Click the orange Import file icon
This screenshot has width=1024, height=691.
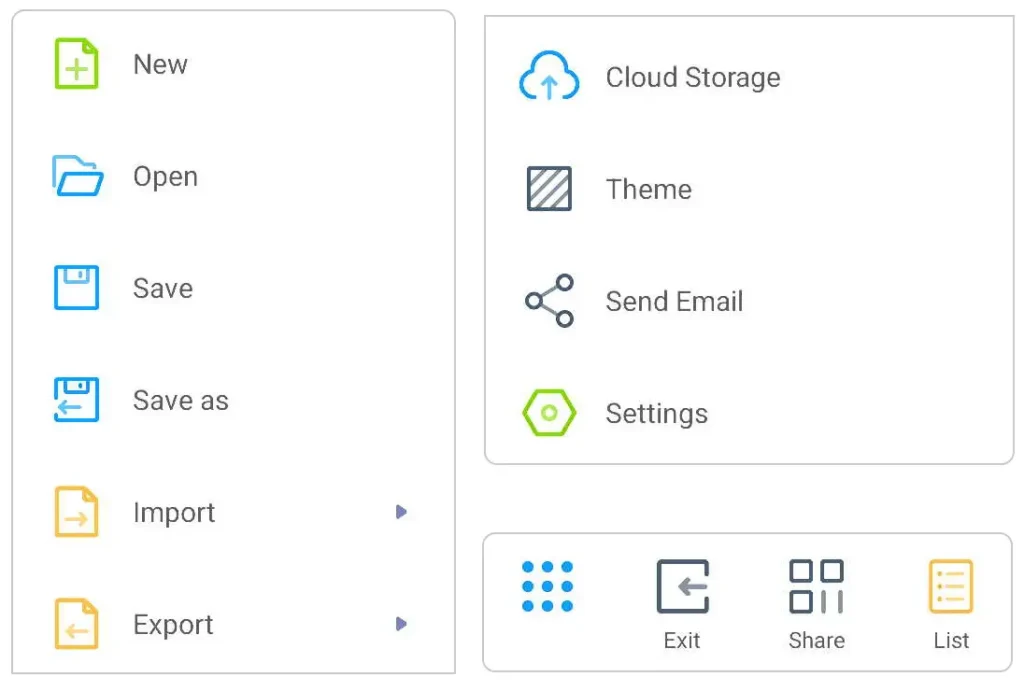pyautogui.click(x=76, y=512)
